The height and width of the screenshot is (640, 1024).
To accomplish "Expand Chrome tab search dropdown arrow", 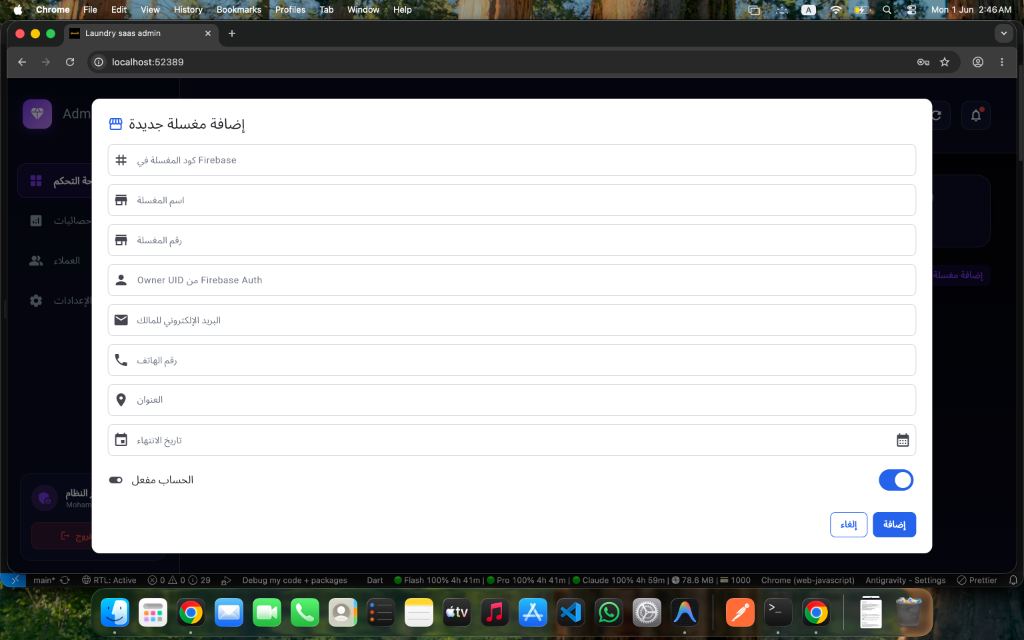I will pos(1004,33).
